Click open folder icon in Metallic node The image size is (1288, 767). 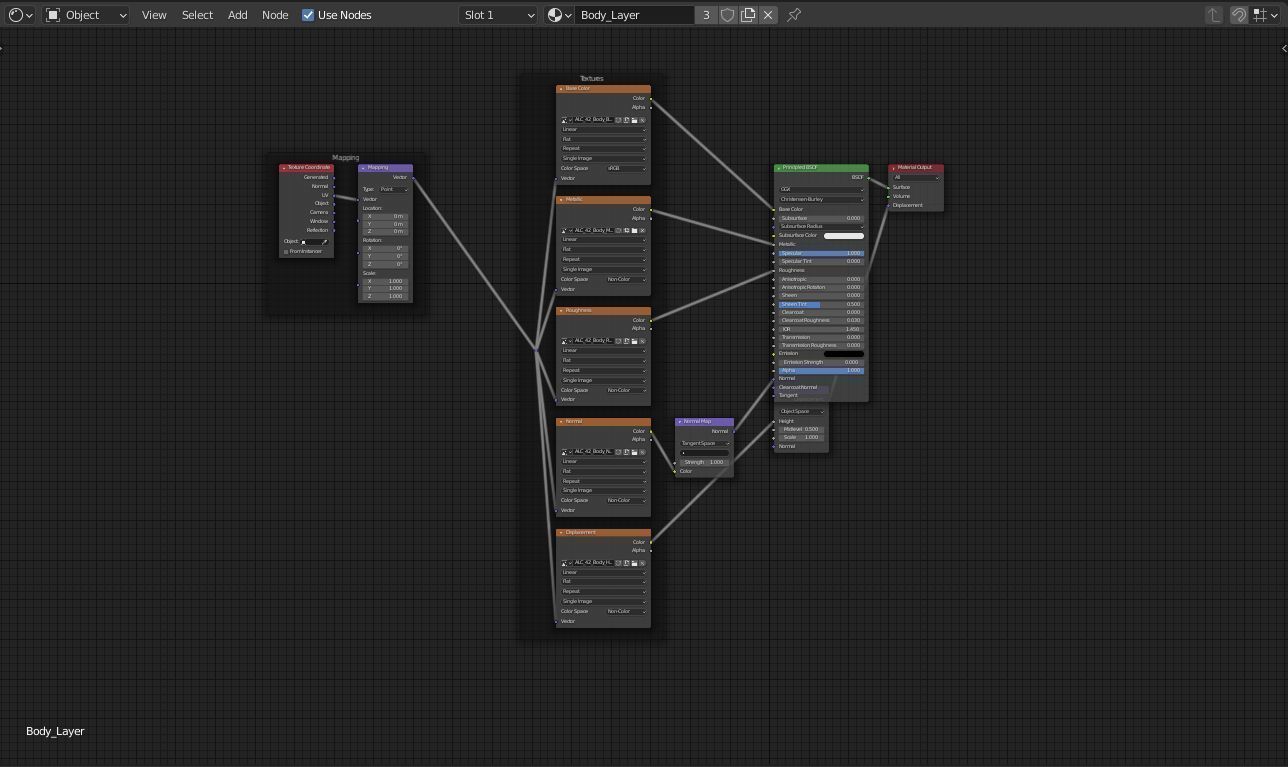point(634,231)
